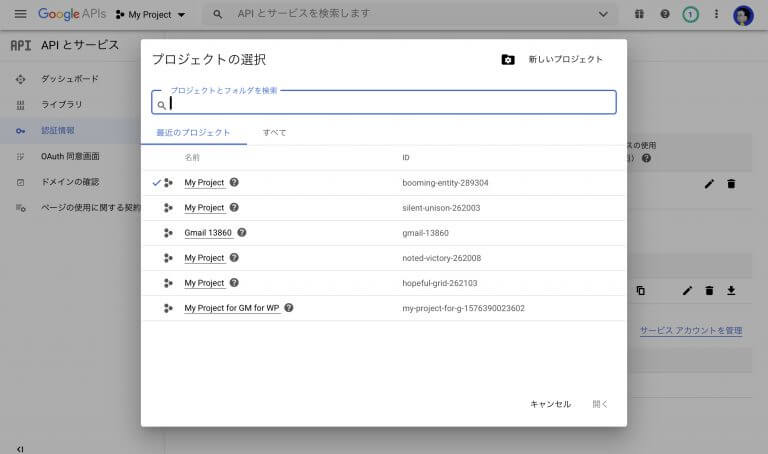
Task: Collapse the sidebar with bottom arrow
Action: (20, 449)
